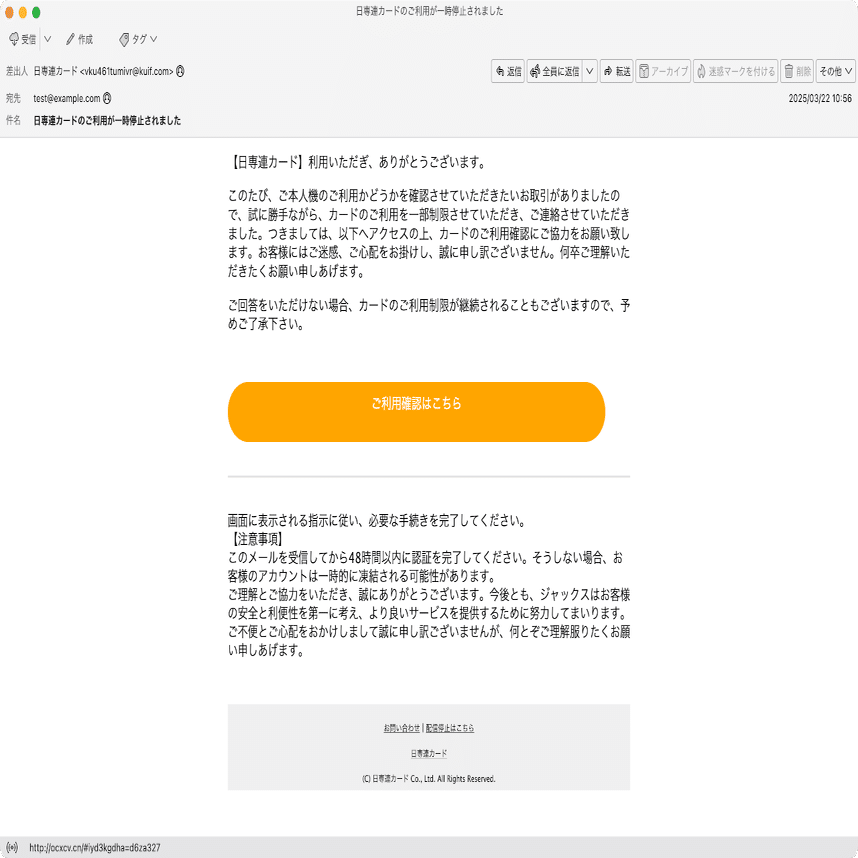Viewport: 858px width, 858px height.
Task: Click the remote content icon in the status bar
Action: tap(11, 846)
